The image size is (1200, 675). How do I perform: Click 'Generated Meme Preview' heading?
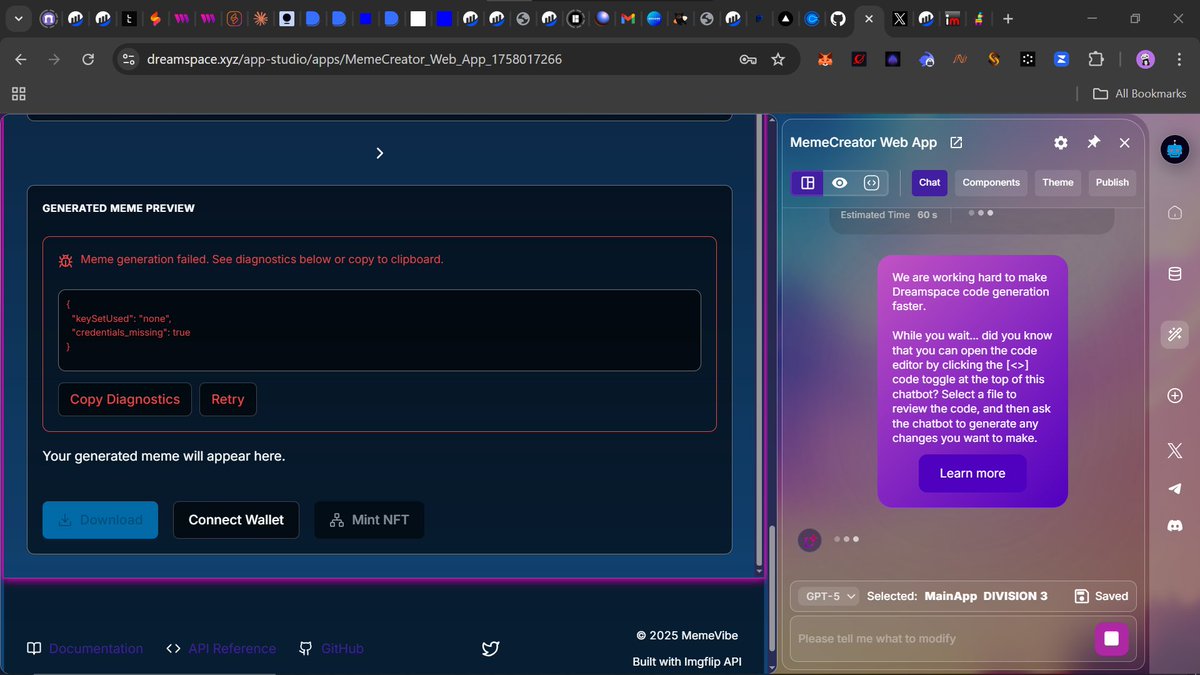[x=118, y=208]
